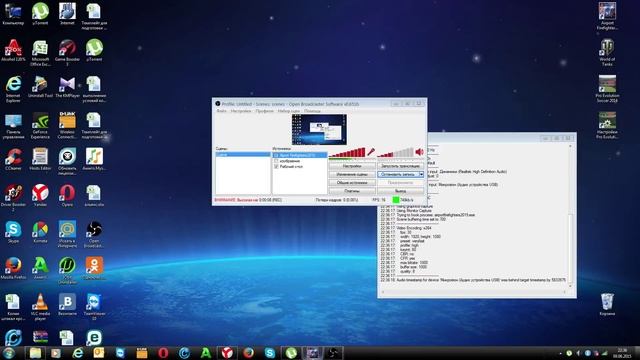The height and width of the screenshot is (360, 640).
Task: Enable the изображение source checkbox
Action: 276,161
